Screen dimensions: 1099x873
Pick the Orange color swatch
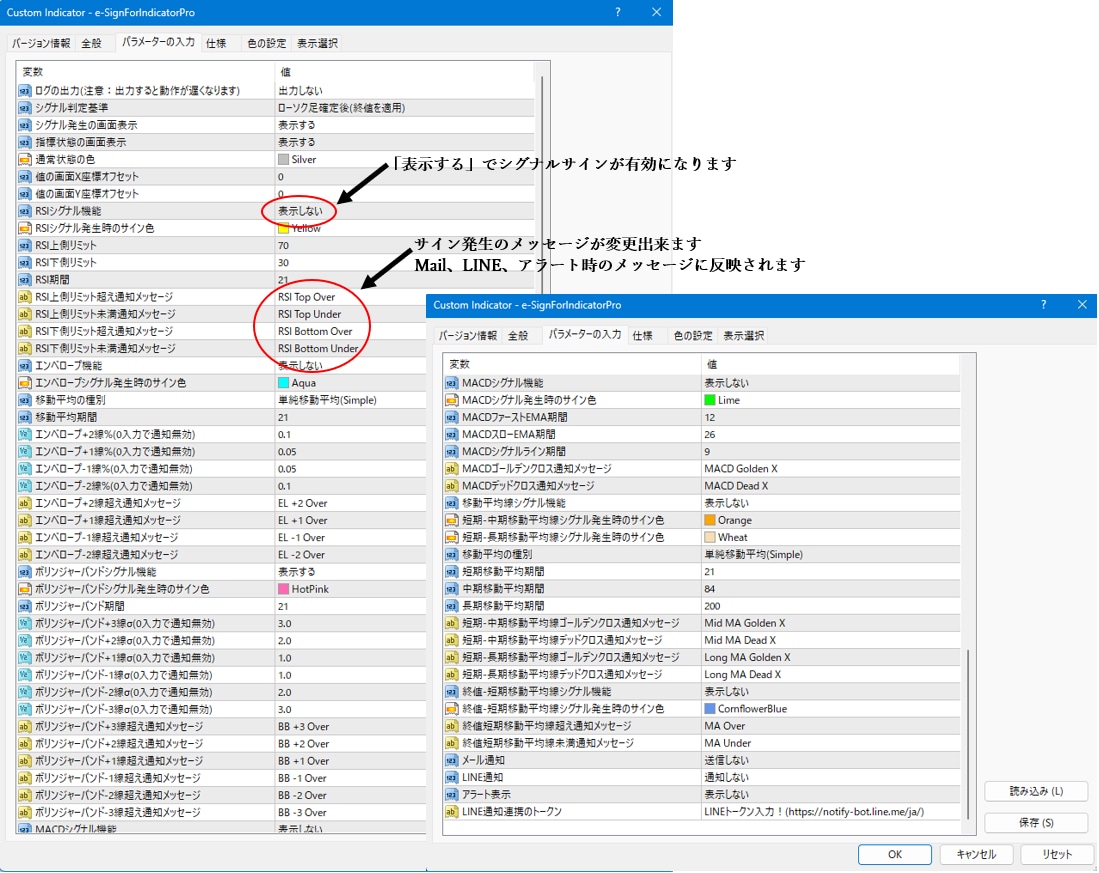pos(710,520)
